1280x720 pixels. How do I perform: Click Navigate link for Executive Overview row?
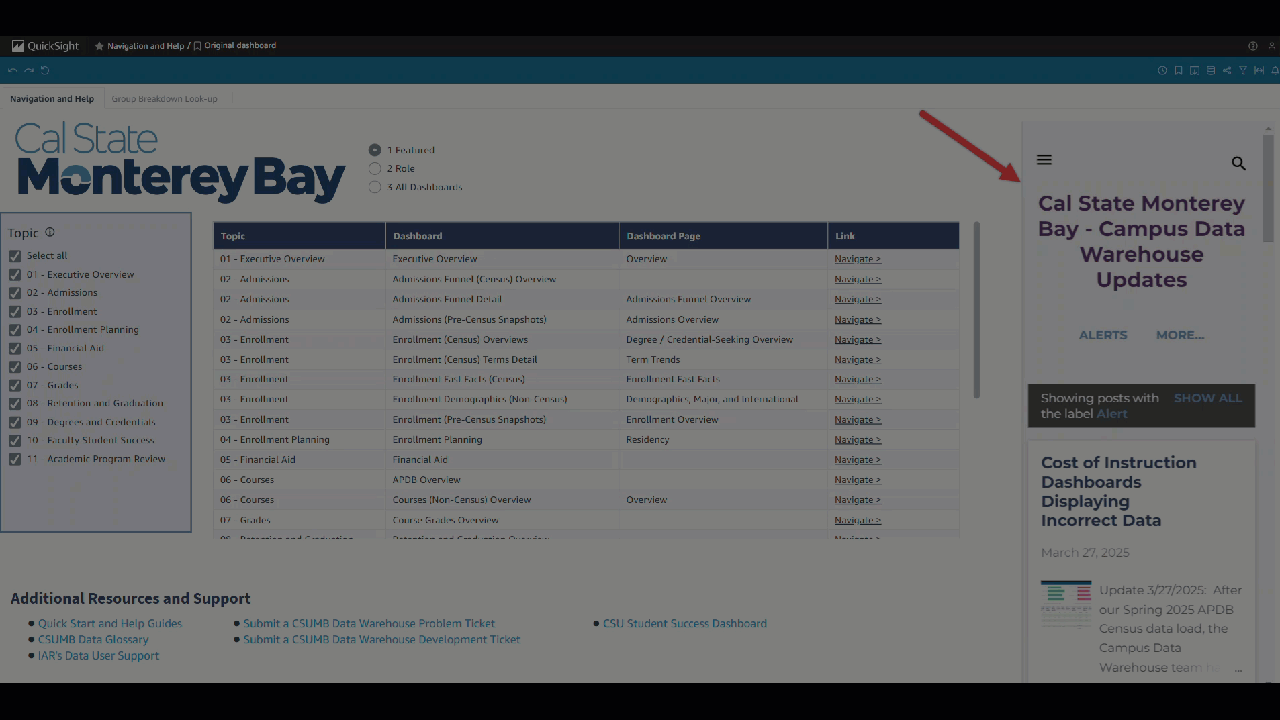(x=858, y=259)
